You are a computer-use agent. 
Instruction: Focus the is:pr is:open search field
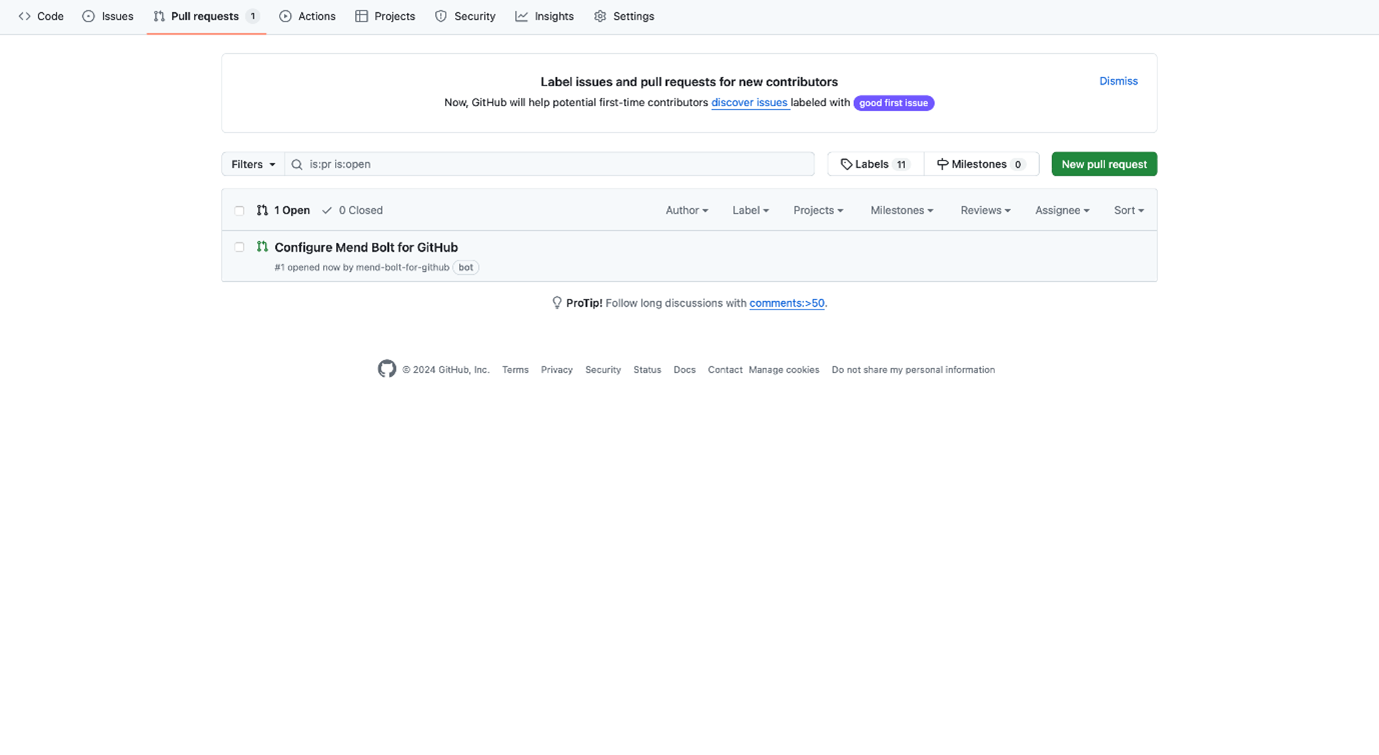(x=549, y=164)
